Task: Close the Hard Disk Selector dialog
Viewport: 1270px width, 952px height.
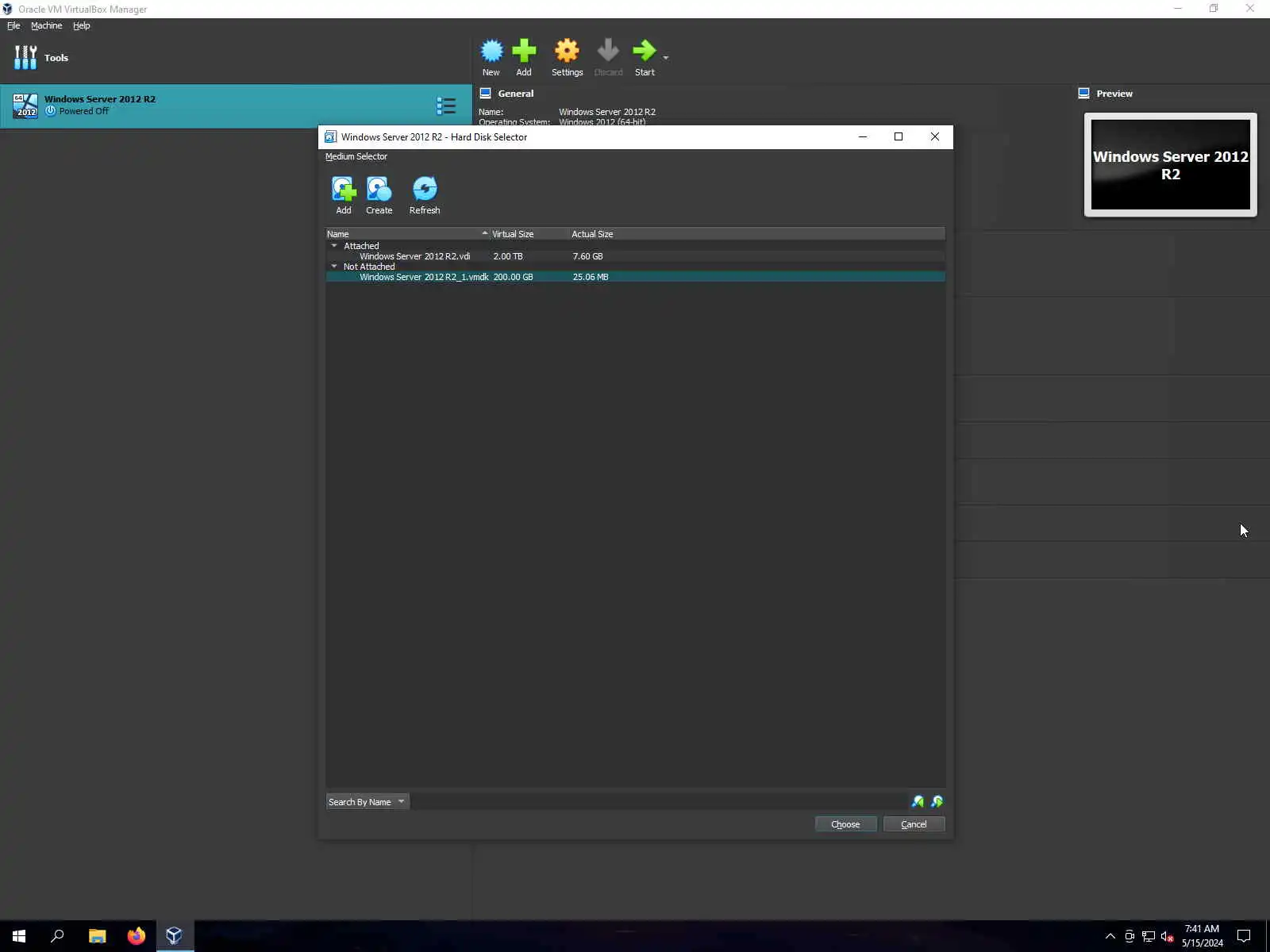Action: pos(935,136)
